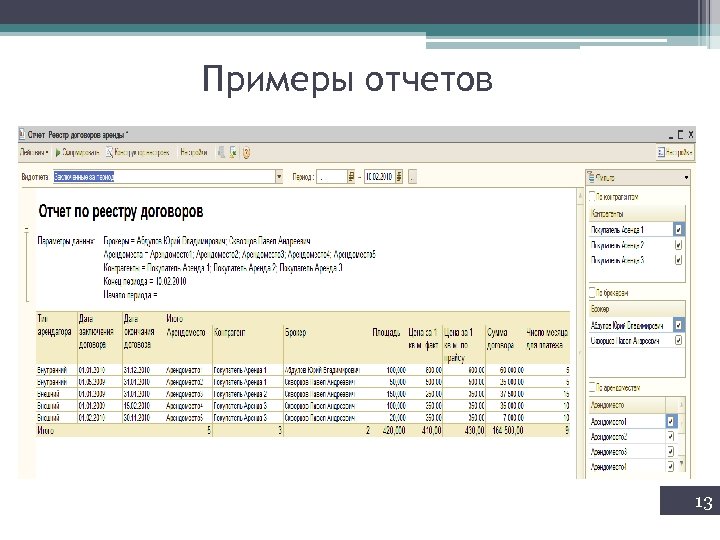Image resolution: width=720 pixels, height=540 pixels.
Task: Open the Вид отчета dropdown arrow
Action: click(279, 177)
